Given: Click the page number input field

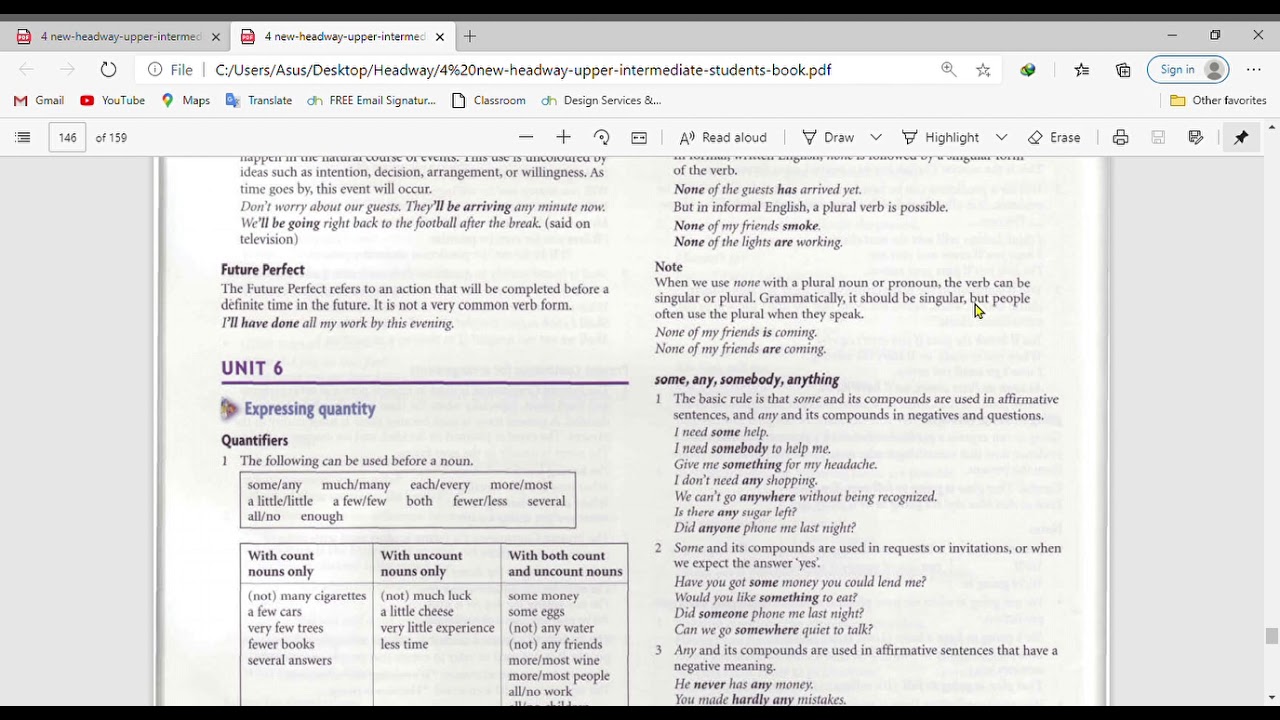Looking at the screenshot, I should coord(67,138).
